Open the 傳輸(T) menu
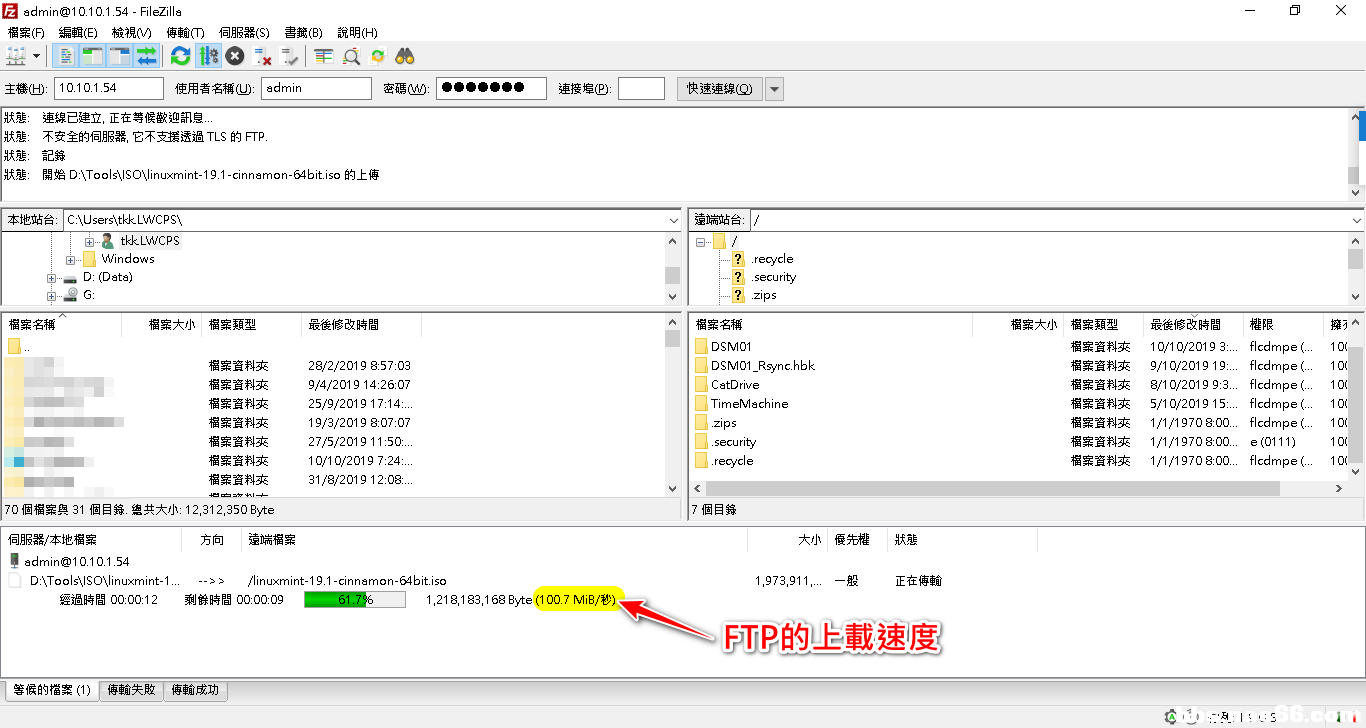The height and width of the screenshot is (728, 1366). pyautogui.click(x=185, y=33)
